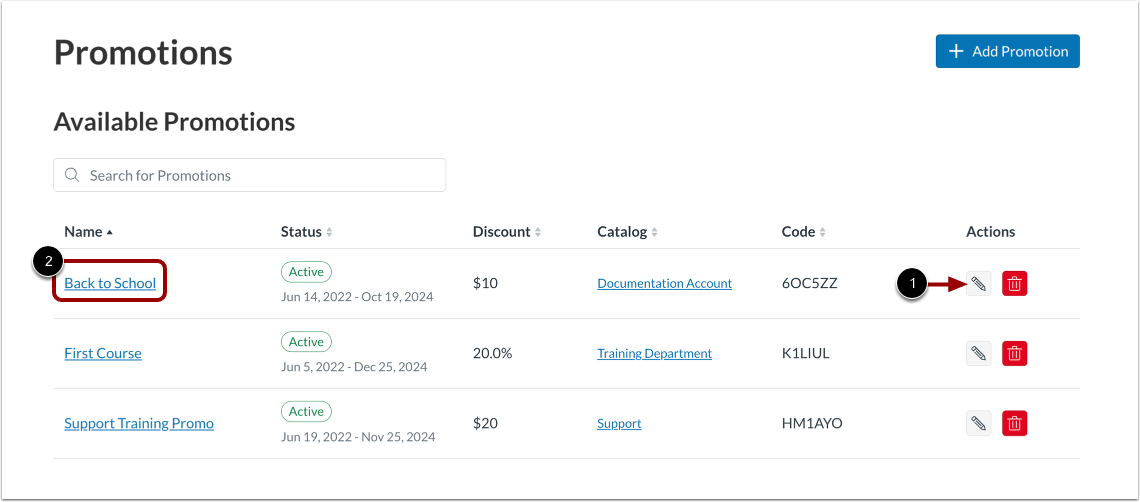
Task: Click the search magnifier icon
Action: [72, 175]
